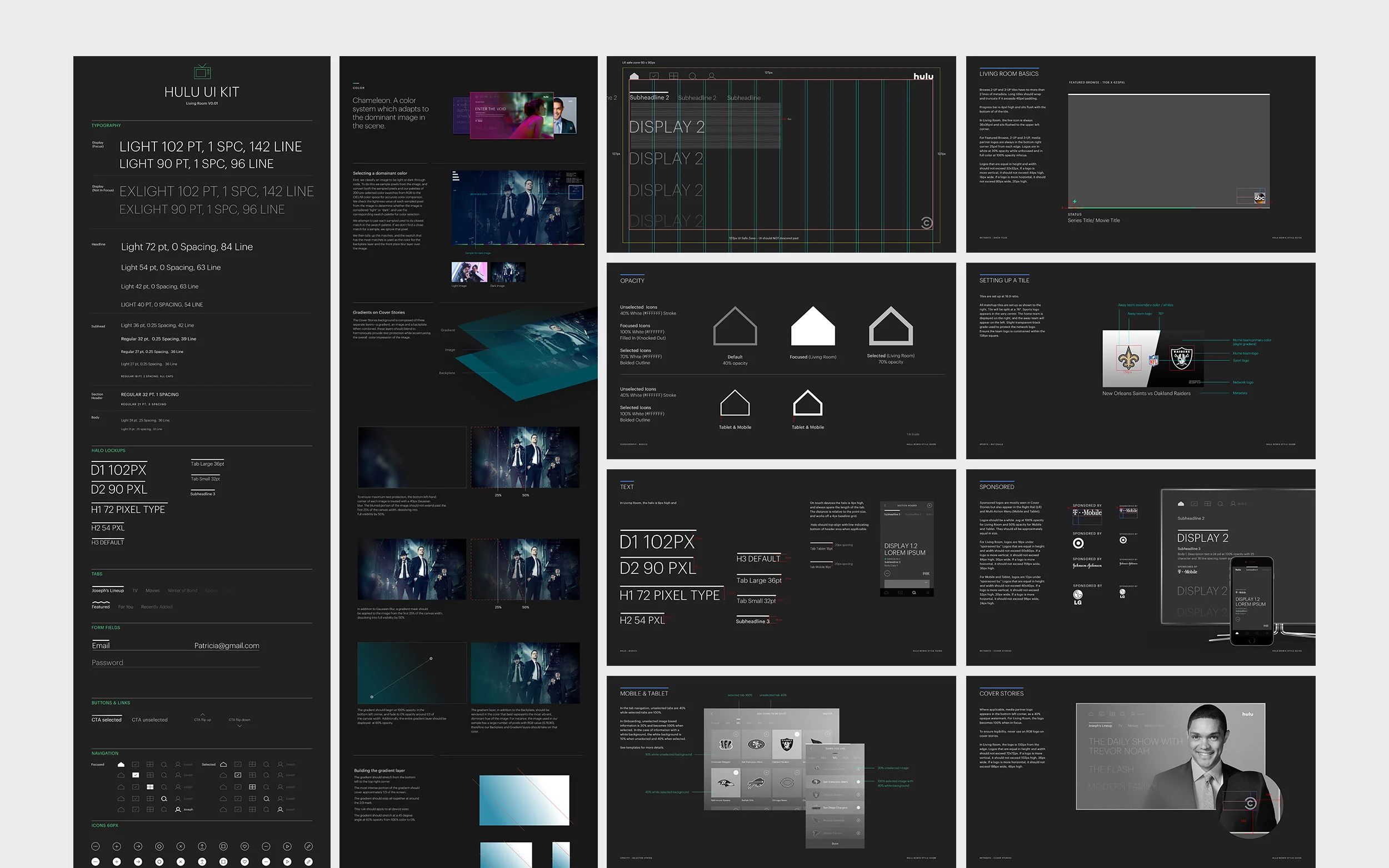Click the Hulu UI Kit TV icon at top
Viewport: 1389px width, 868px height.
[202, 72]
